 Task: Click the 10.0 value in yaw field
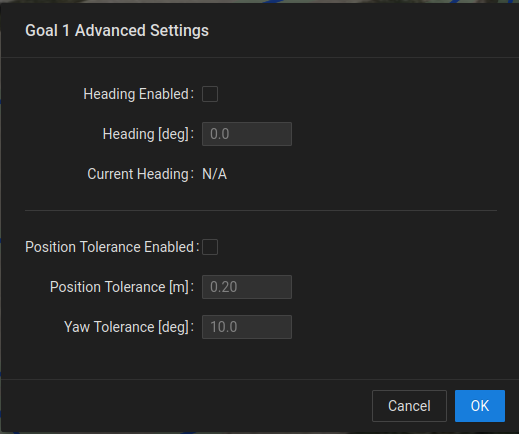tap(224, 327)
